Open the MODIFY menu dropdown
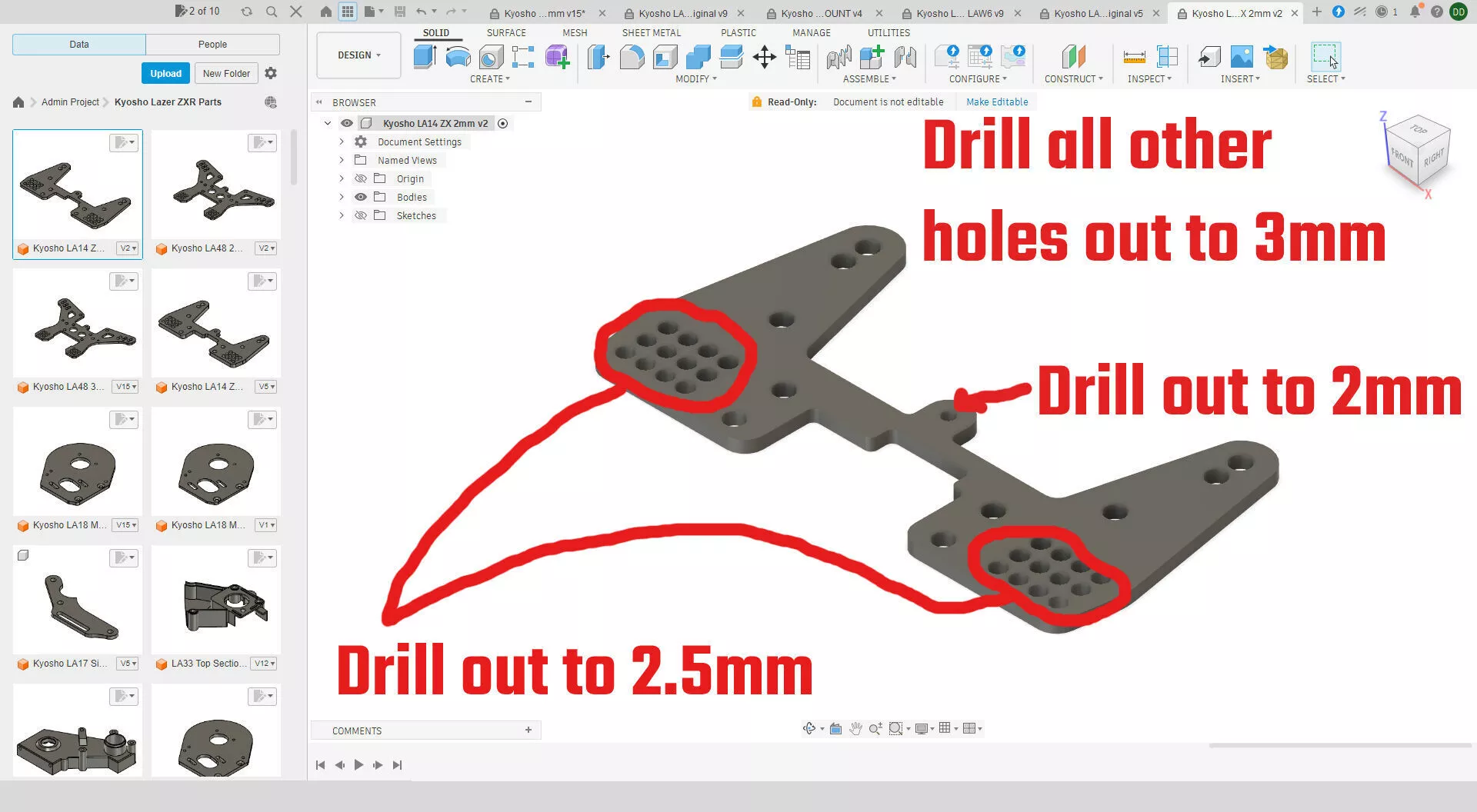Screen dimensions: 1477x812 [x=696, y=79]
